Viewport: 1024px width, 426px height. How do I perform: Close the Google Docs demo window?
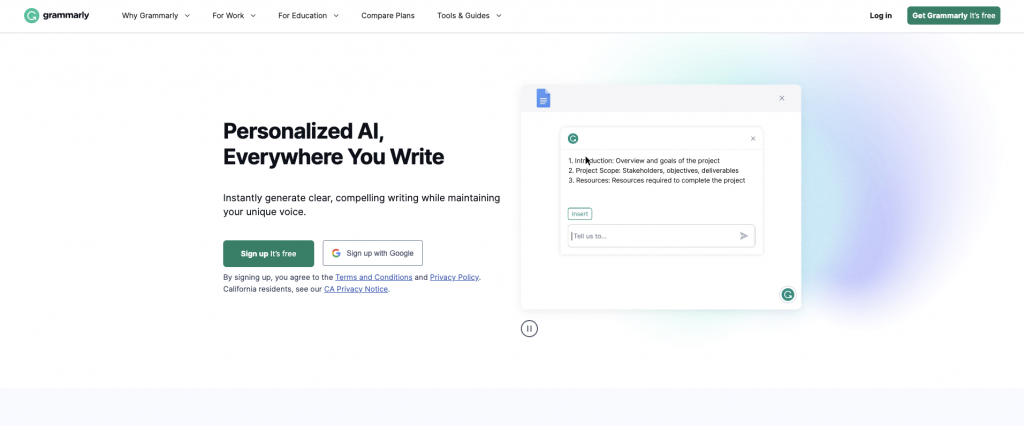click(x=782, y=98)
